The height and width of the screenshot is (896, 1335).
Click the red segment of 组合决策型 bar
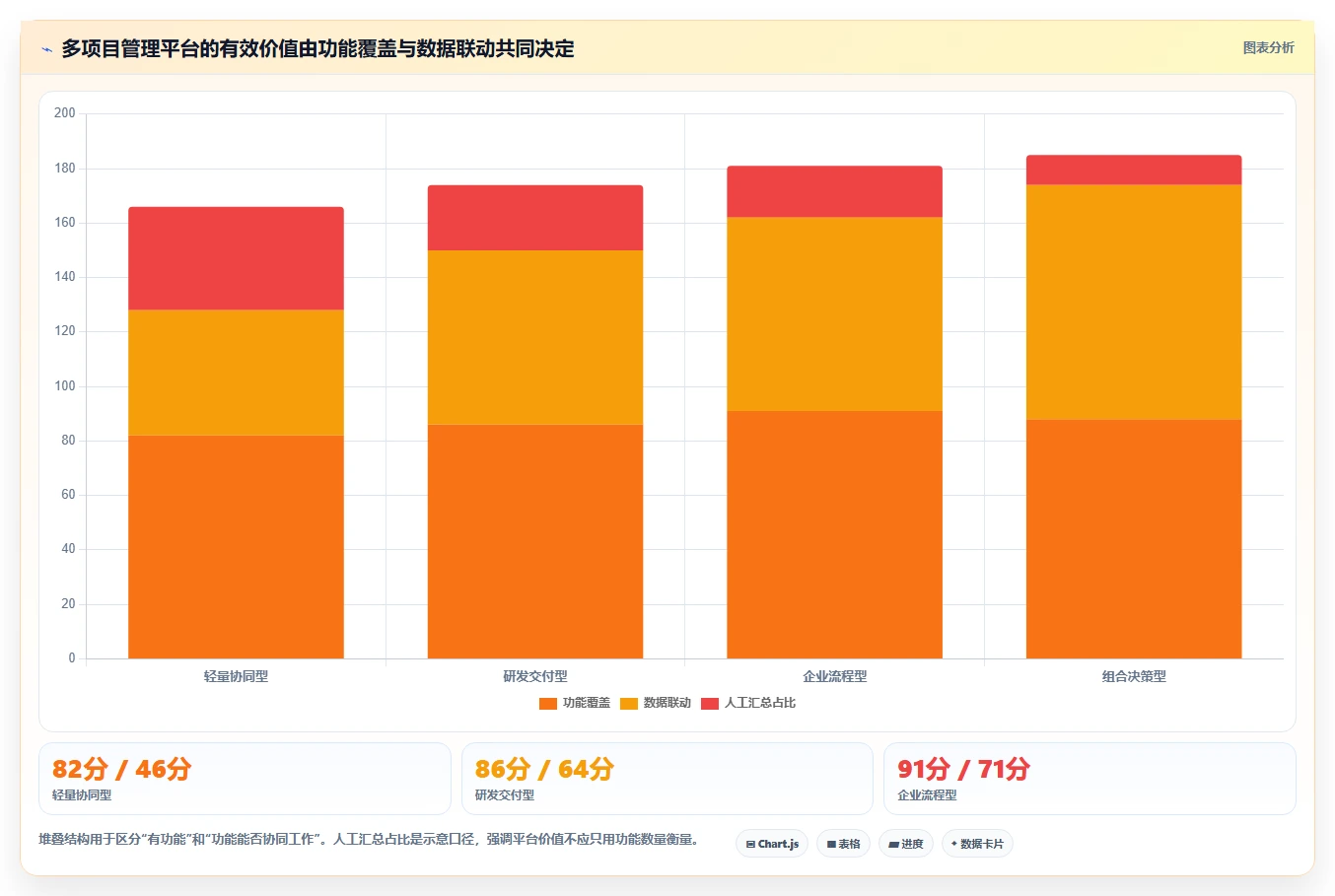(x=1134, y=170)
